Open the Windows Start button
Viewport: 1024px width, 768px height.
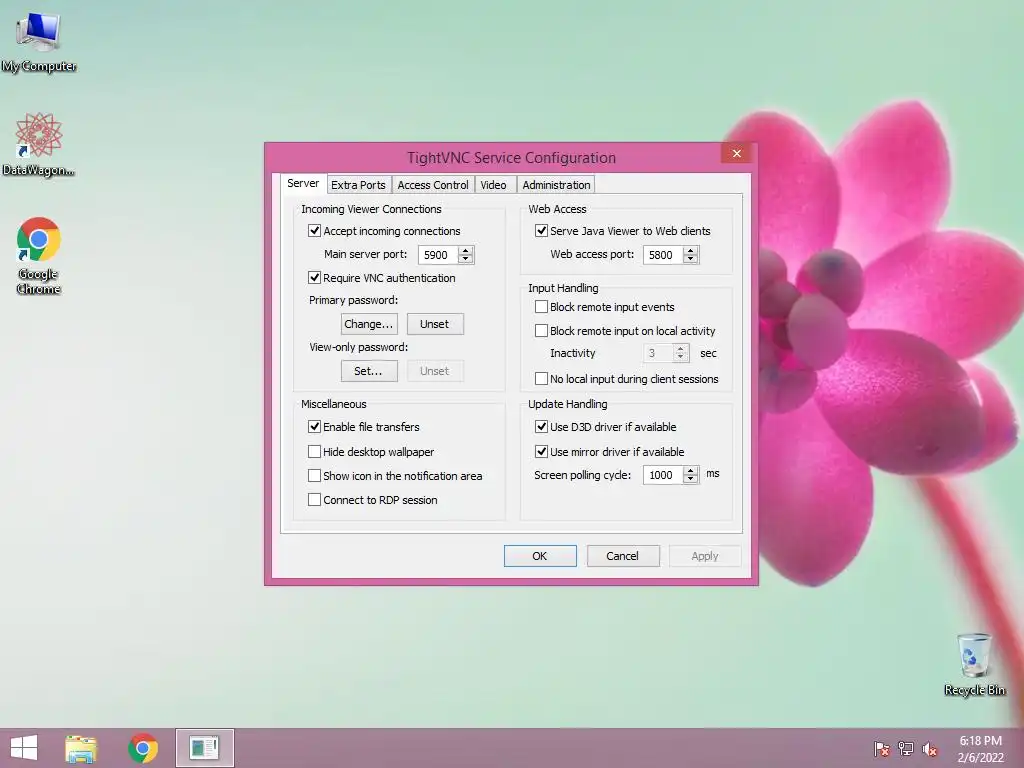[24, 748]
